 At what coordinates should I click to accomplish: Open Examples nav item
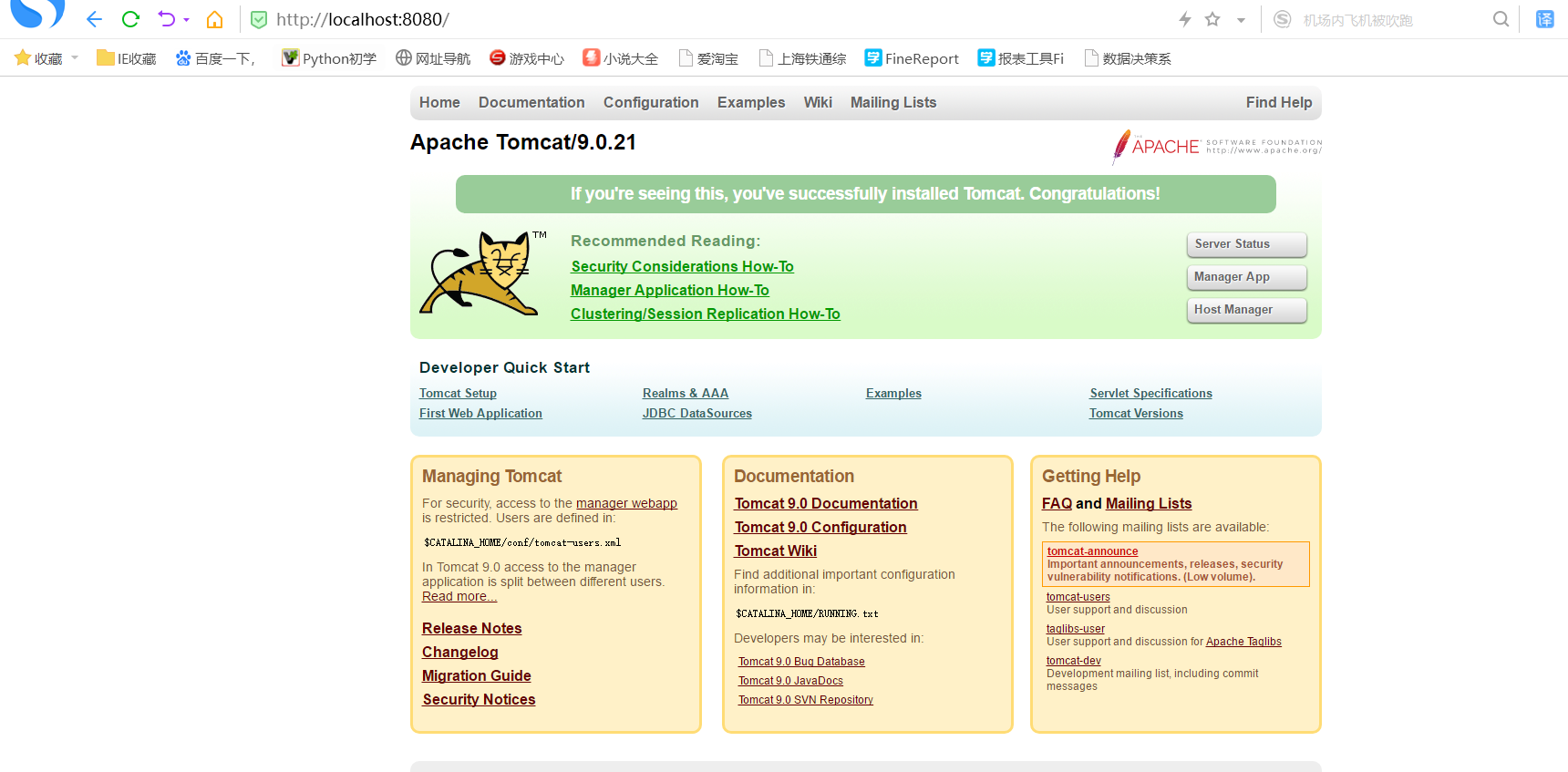(x=751, y=102)
